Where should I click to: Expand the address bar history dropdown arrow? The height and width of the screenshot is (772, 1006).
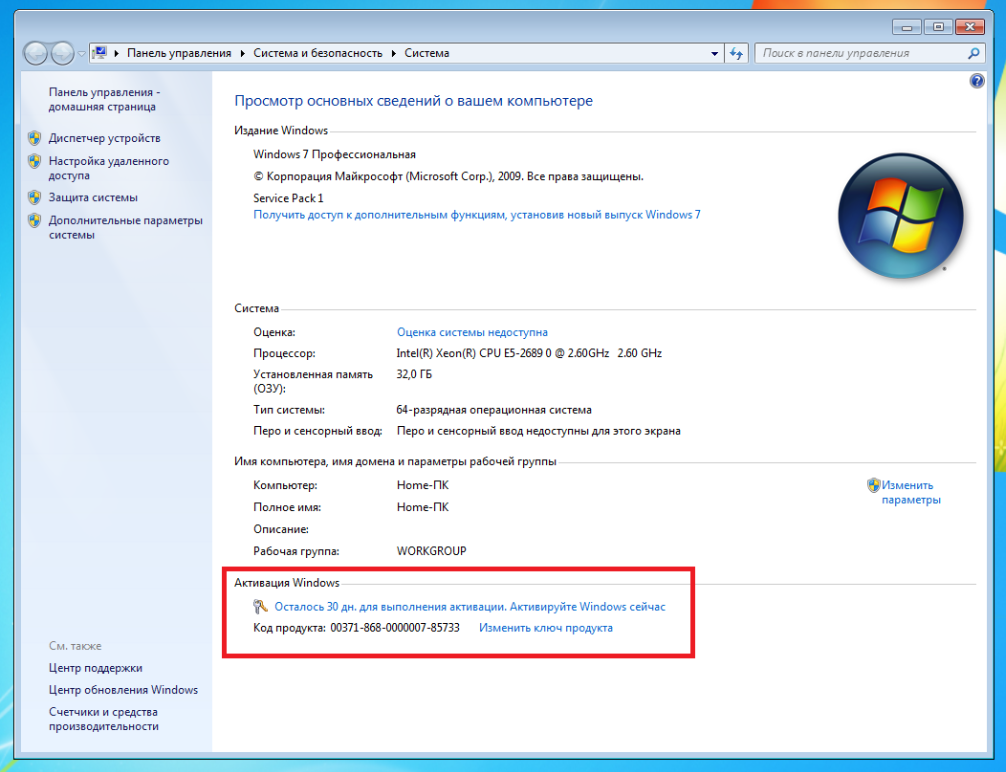click(x=714, y=53)
